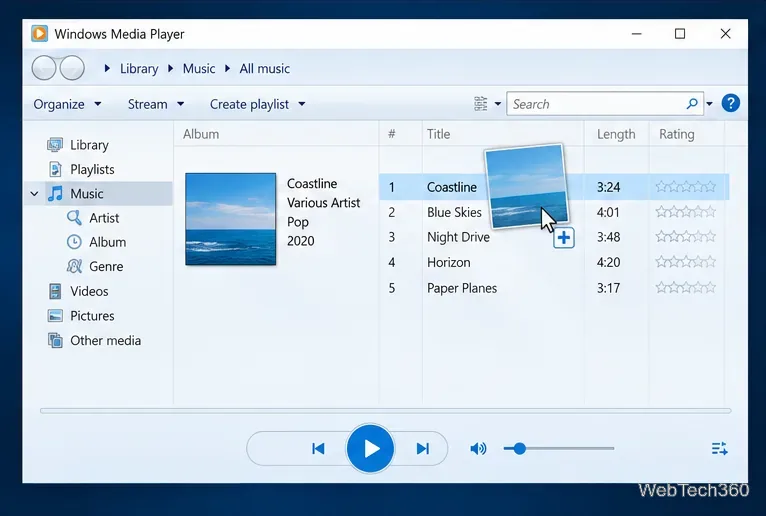This screenshot has width=766, height=516.
Task: Rate the Night Drive track stars
Action: pyautogui.click(x=685, y=236)
